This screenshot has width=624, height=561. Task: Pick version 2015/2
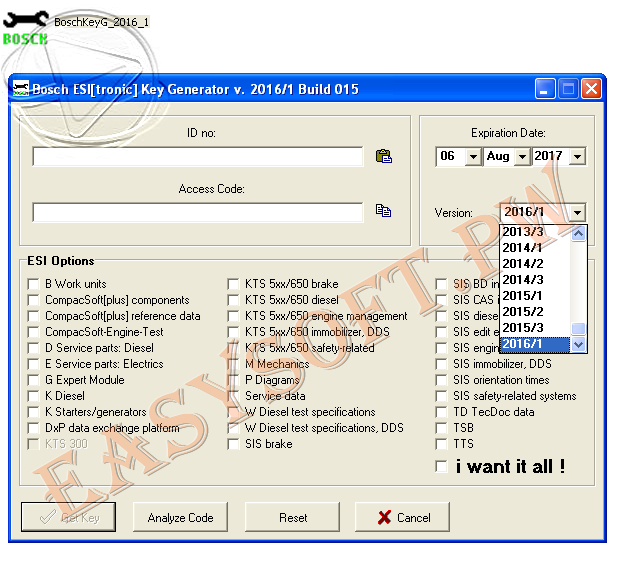[x=535, y=312]
